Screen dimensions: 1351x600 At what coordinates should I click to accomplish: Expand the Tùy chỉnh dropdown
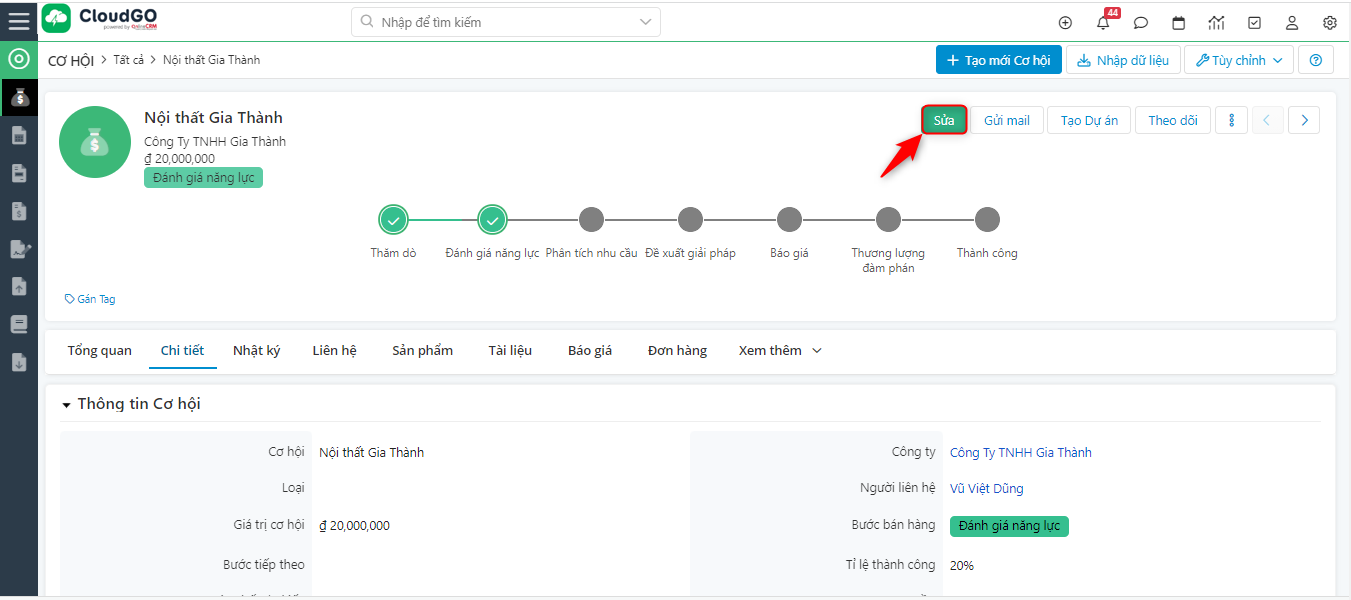coord(1238,60)
